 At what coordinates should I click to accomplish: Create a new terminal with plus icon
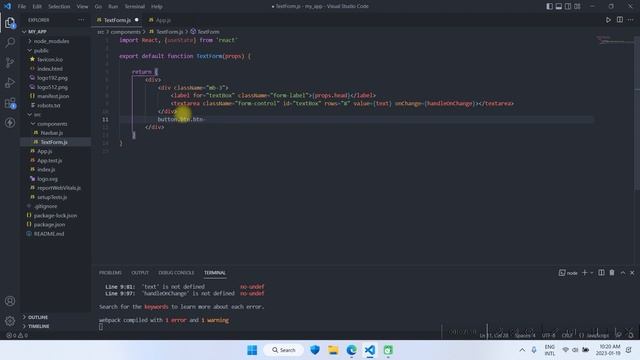point(584,272)
